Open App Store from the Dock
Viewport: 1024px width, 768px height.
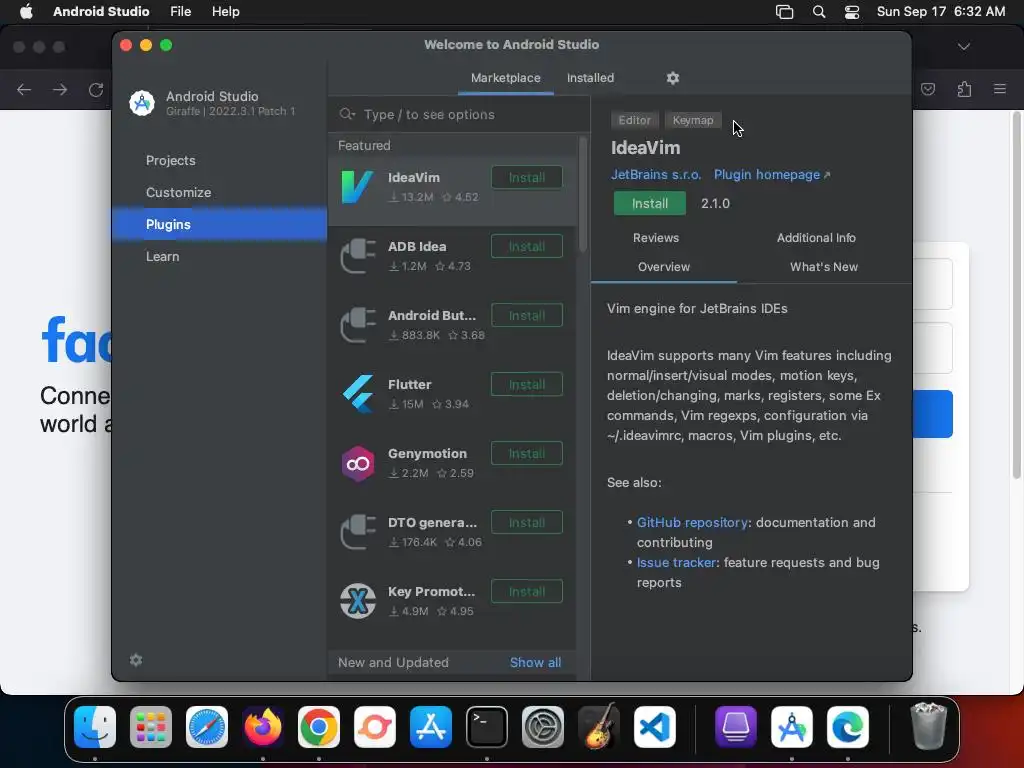click(431, 727)
